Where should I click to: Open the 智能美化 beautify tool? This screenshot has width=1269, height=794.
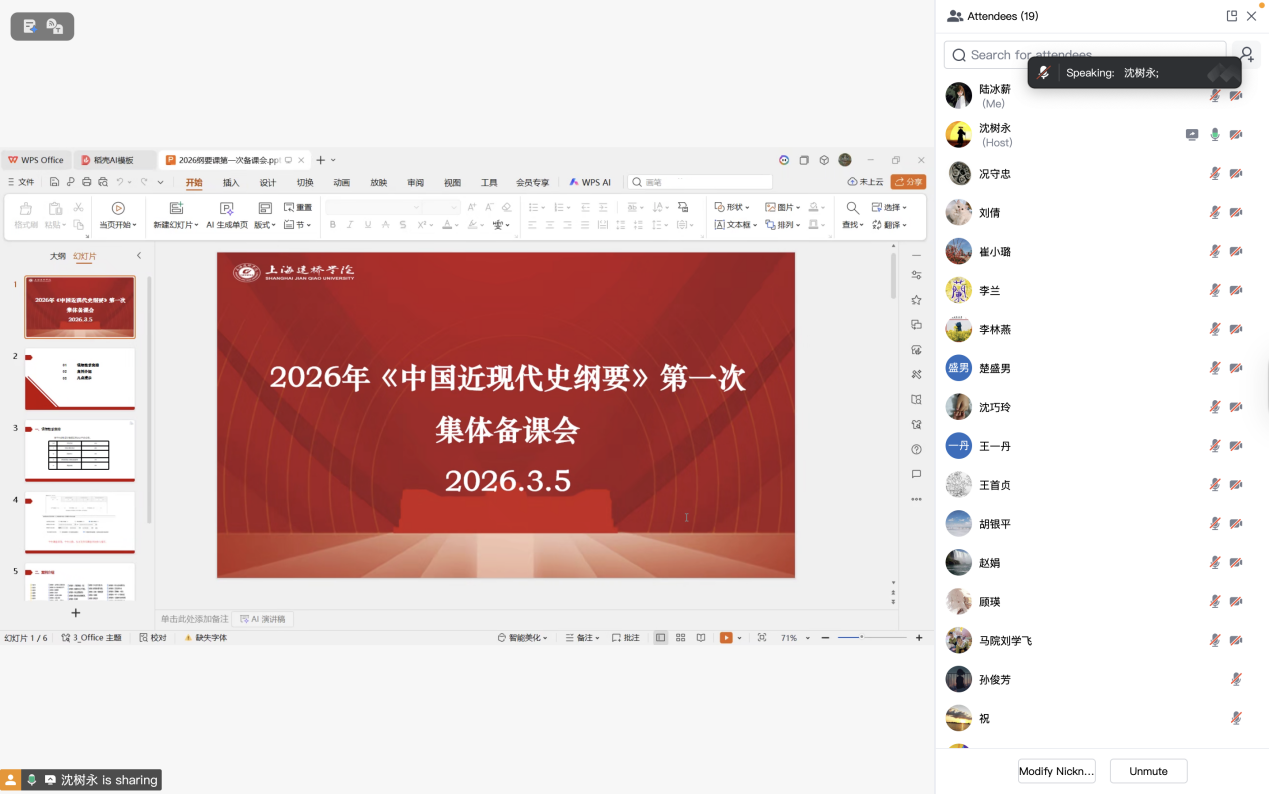coord(521,637)
